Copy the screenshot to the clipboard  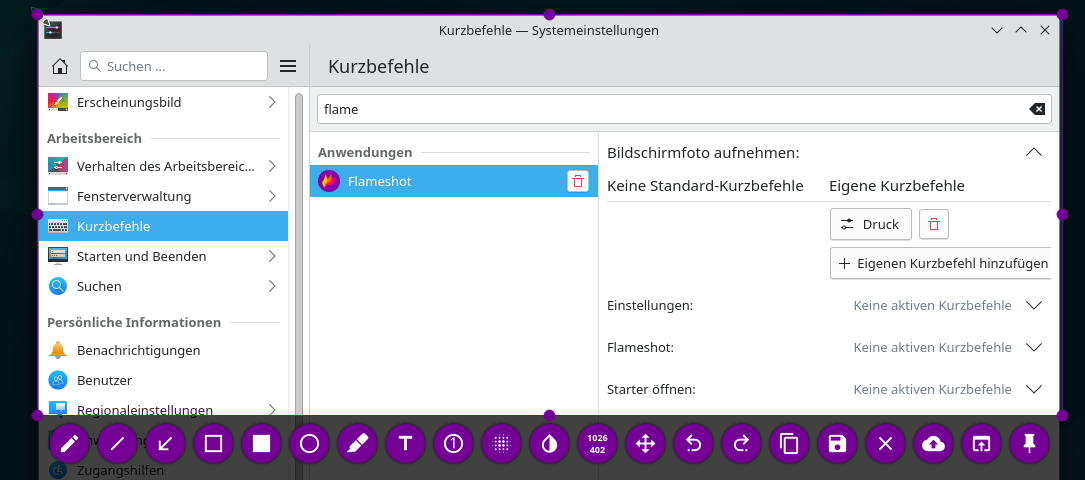(x=789, y=443)
